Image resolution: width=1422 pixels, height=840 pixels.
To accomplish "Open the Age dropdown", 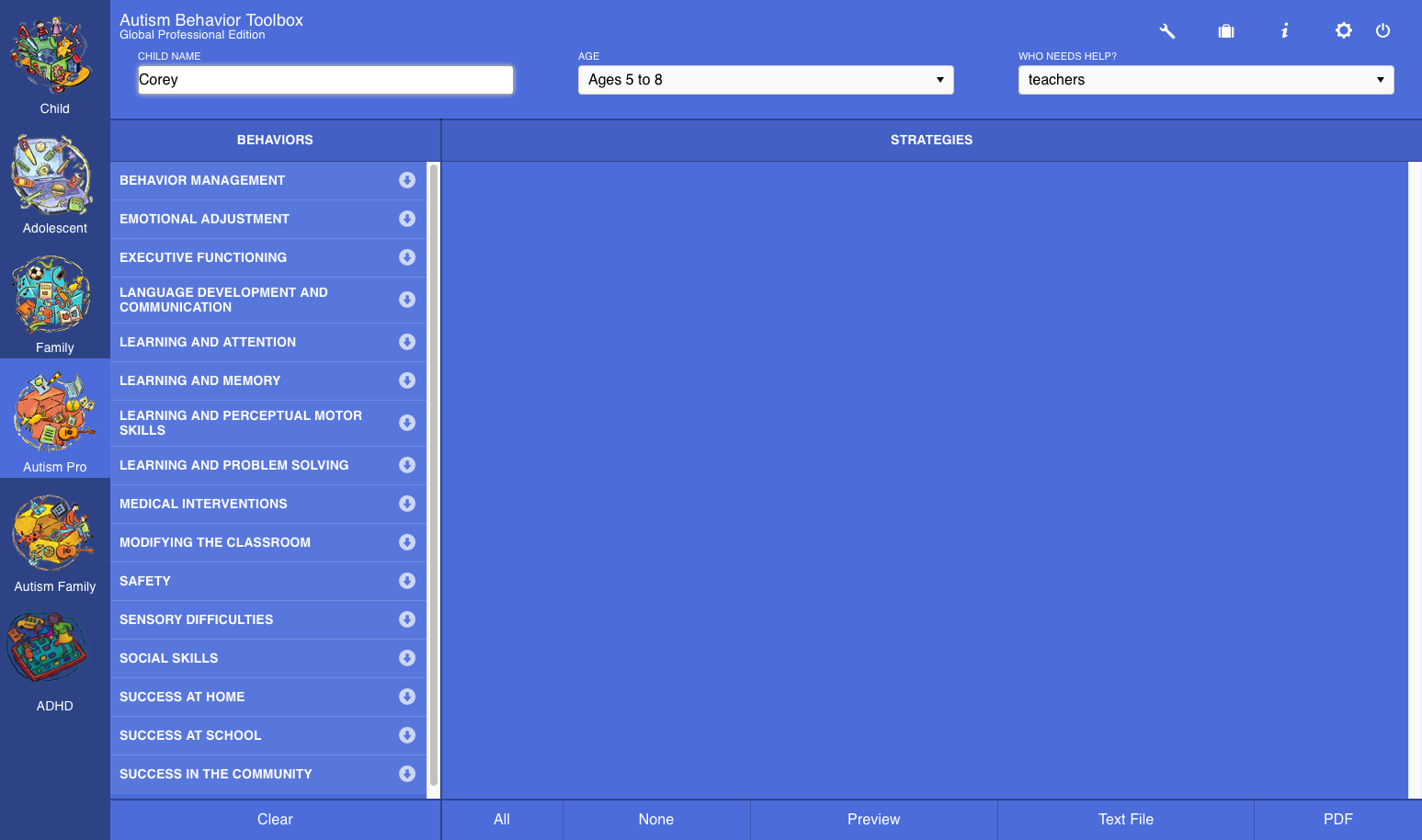I will click(765, 80).
